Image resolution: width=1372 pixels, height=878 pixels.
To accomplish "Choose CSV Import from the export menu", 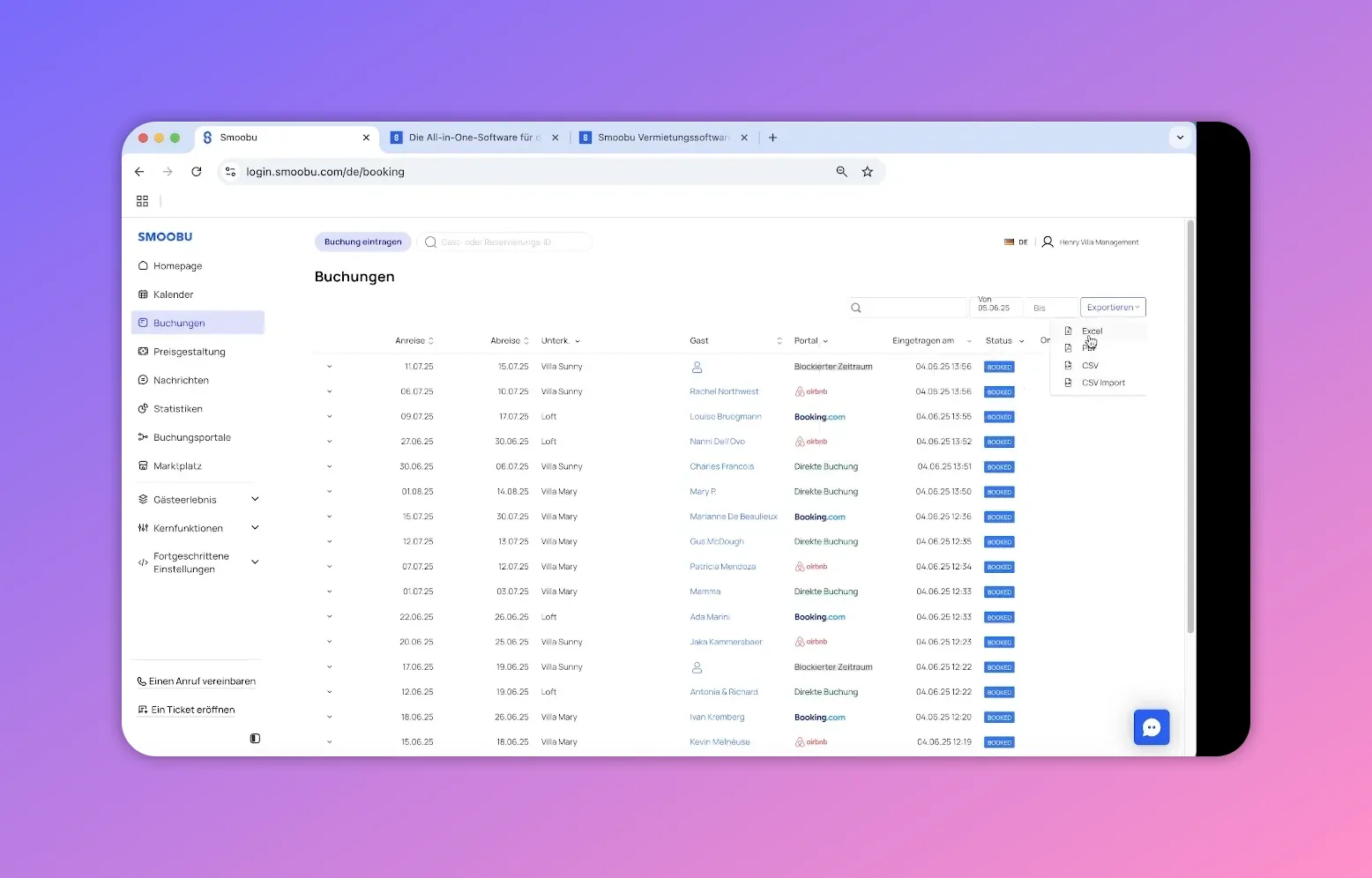I will tap(1104, 383).
